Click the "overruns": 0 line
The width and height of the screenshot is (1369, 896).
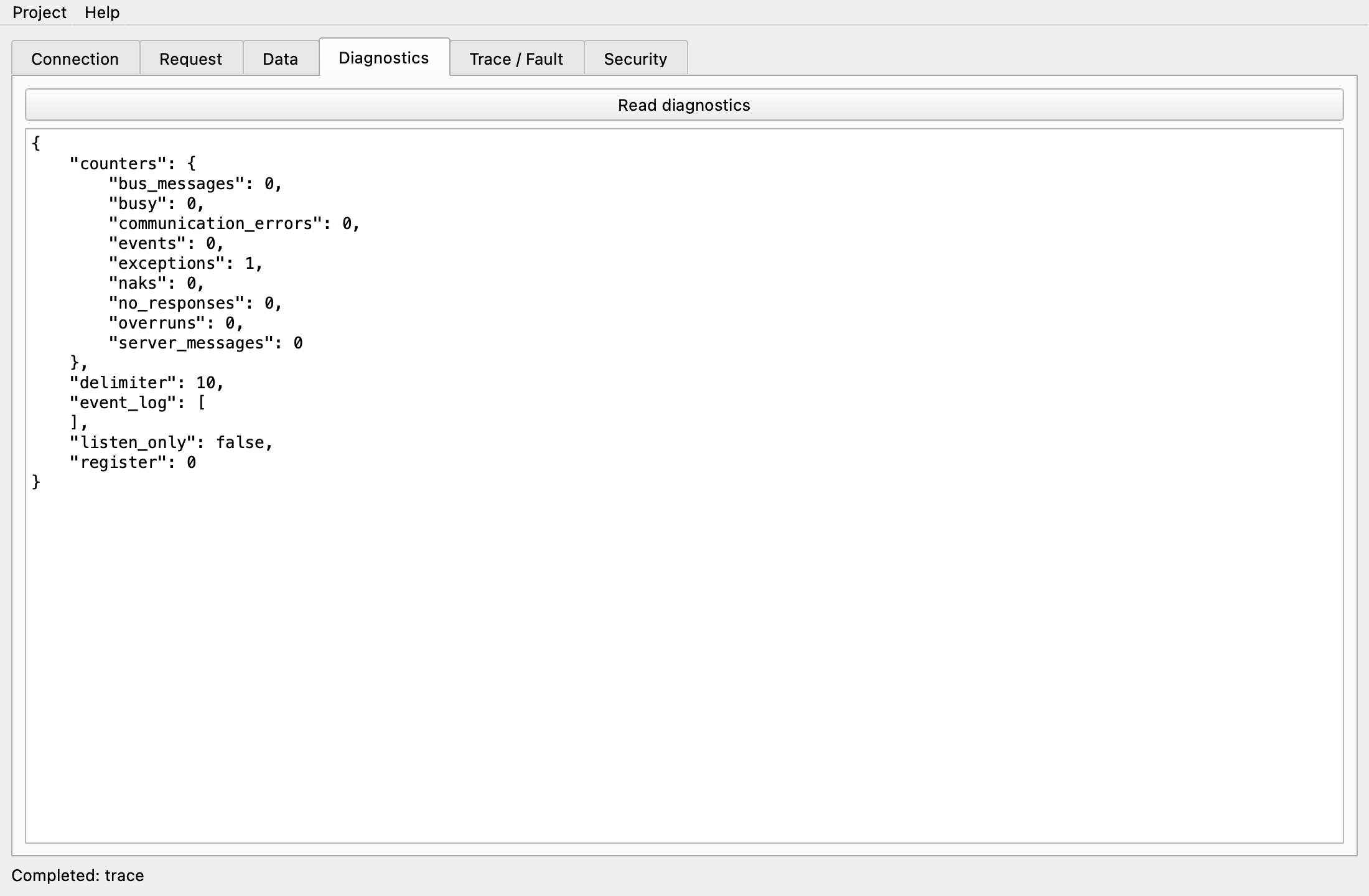175,323
